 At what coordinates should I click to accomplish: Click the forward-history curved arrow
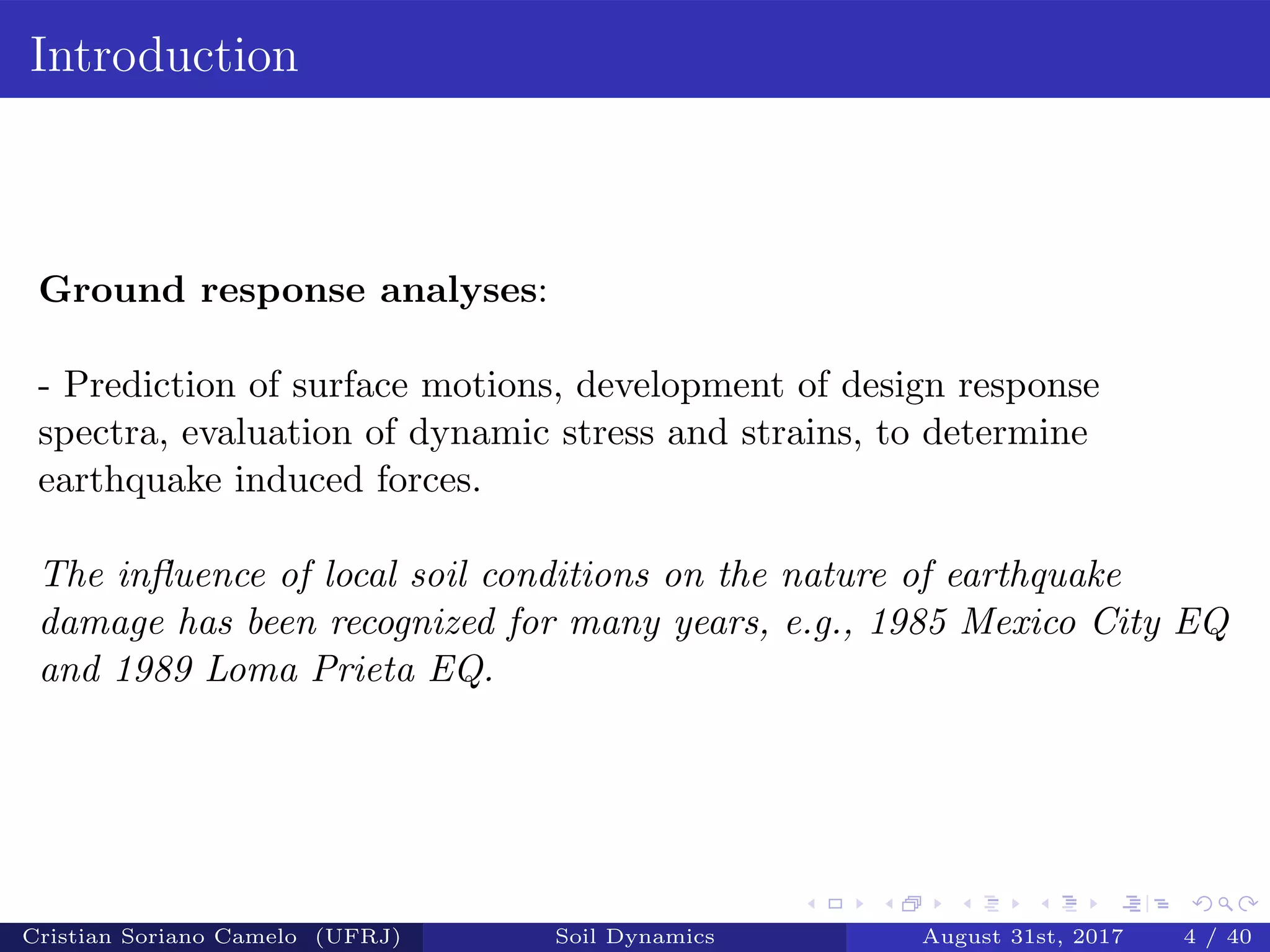(x=1248, y=904)
